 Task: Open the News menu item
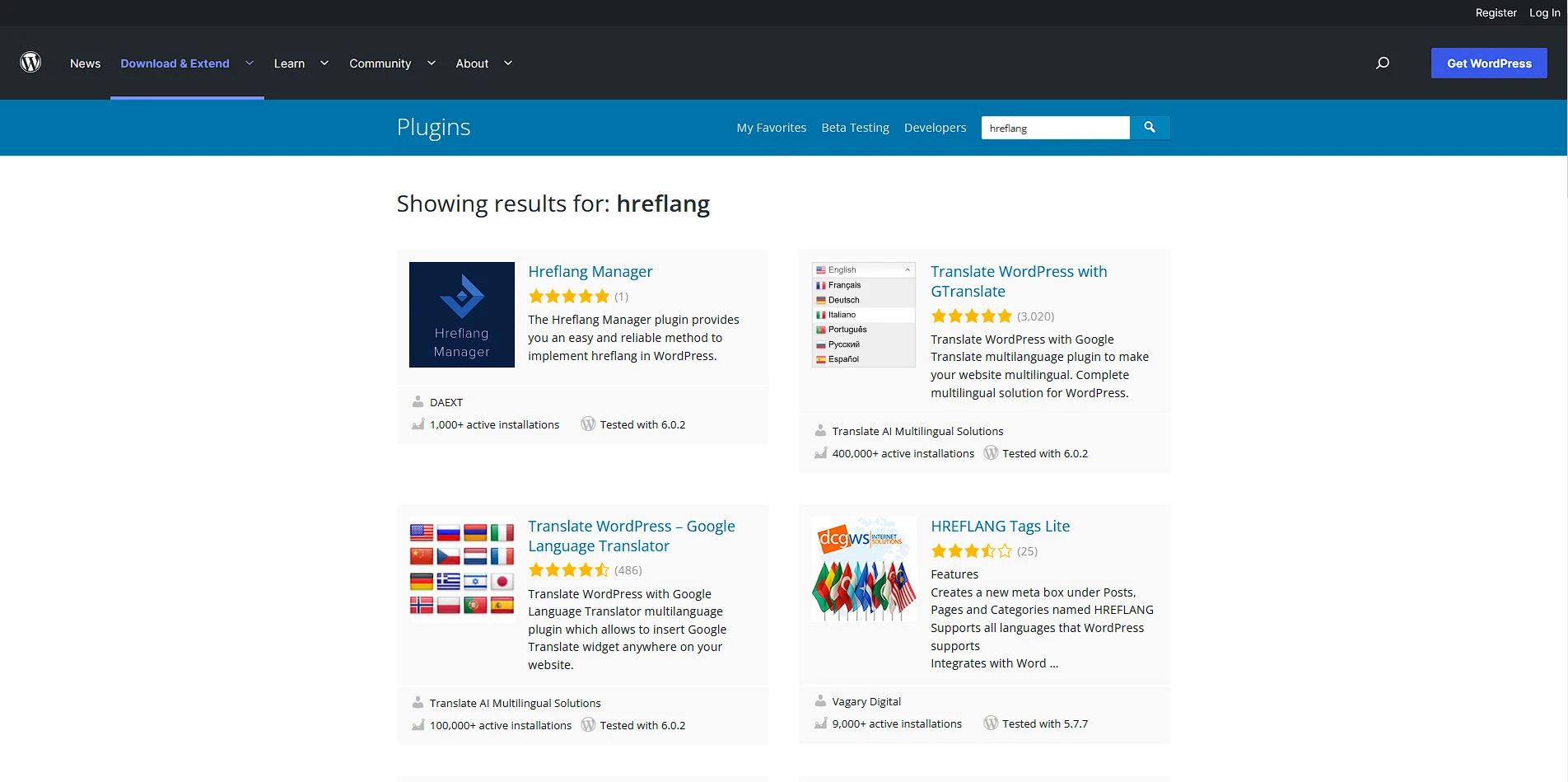tap(85, 63)
